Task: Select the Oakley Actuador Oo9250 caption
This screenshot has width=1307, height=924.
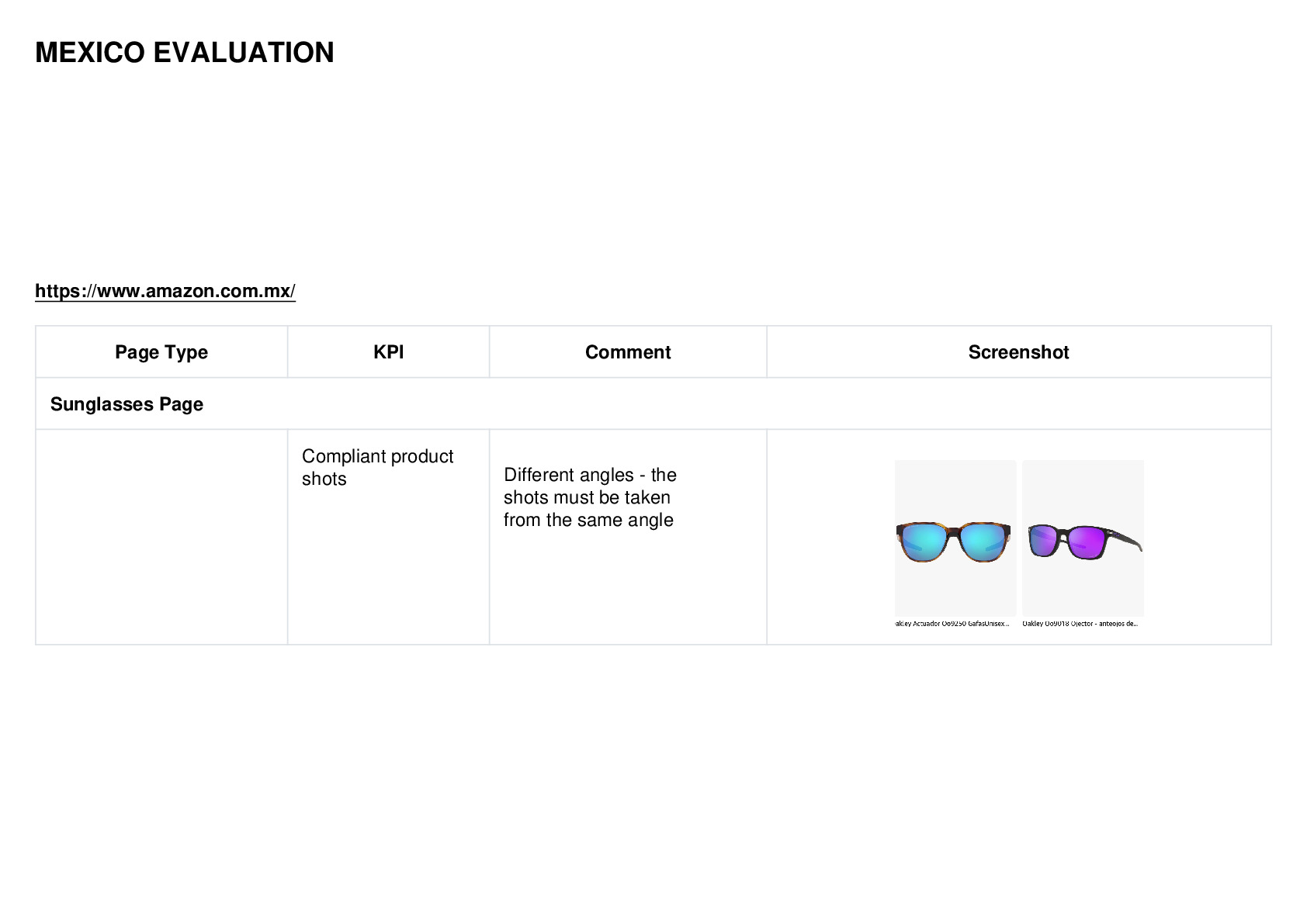Action: point(953,624)
